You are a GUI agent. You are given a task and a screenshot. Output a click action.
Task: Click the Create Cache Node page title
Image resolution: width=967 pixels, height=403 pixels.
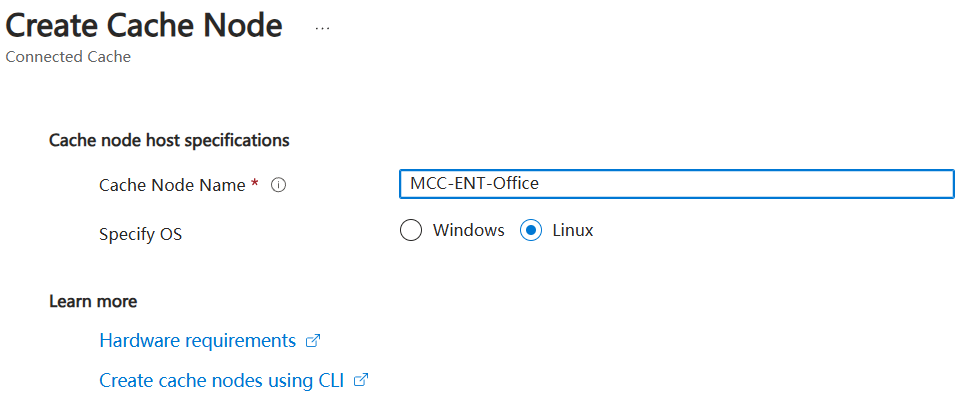coord(144,26)
